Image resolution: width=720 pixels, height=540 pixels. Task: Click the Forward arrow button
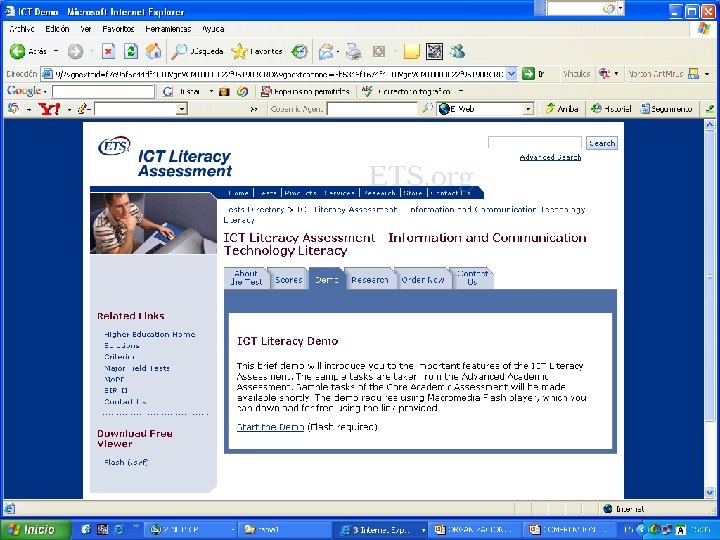[x=75, y=51]
